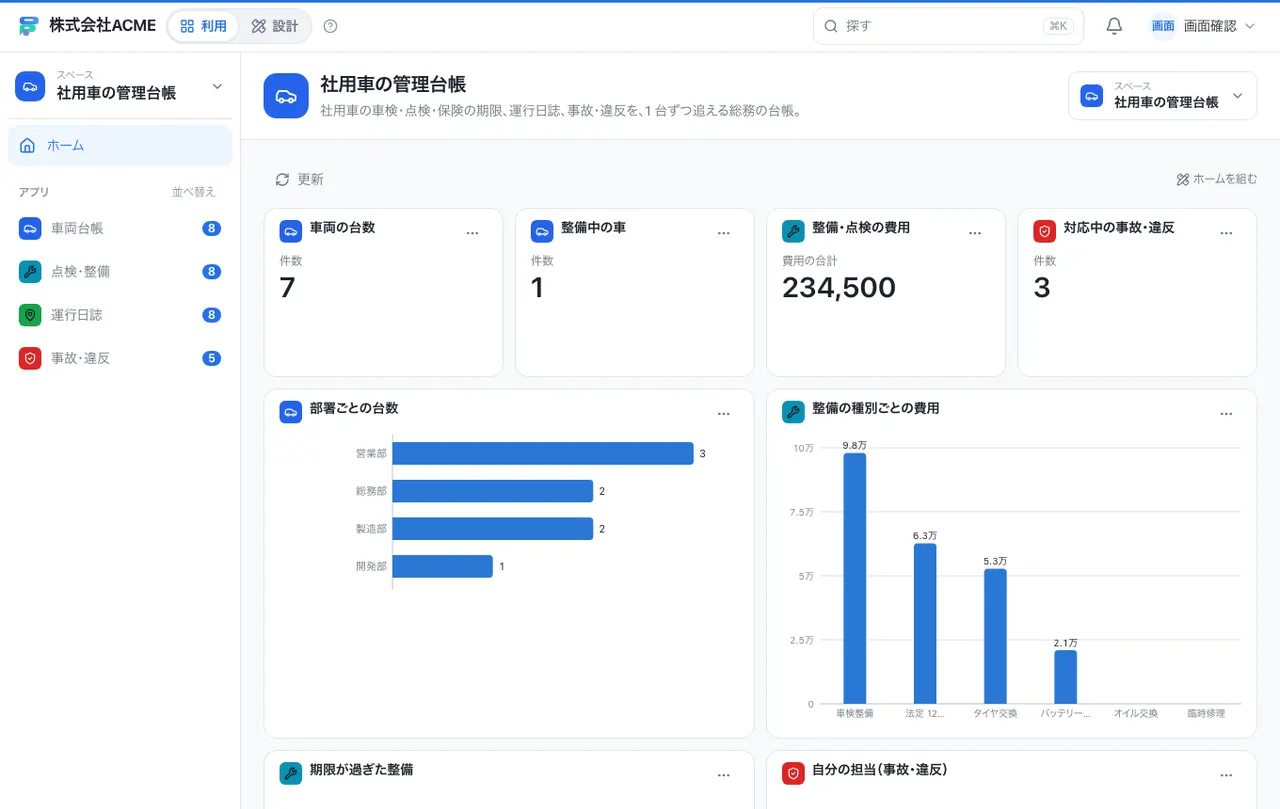Click 並べ替え to reorder apps
Viewport: 1280px width, 809px height.
193,192
